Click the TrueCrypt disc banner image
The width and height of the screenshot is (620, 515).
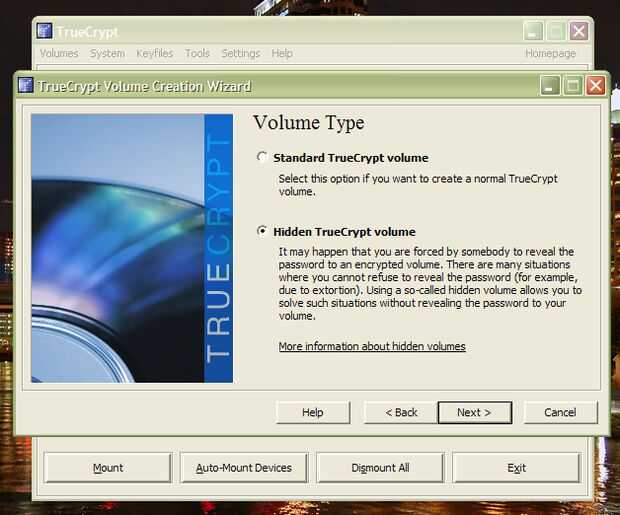(132, 248)
